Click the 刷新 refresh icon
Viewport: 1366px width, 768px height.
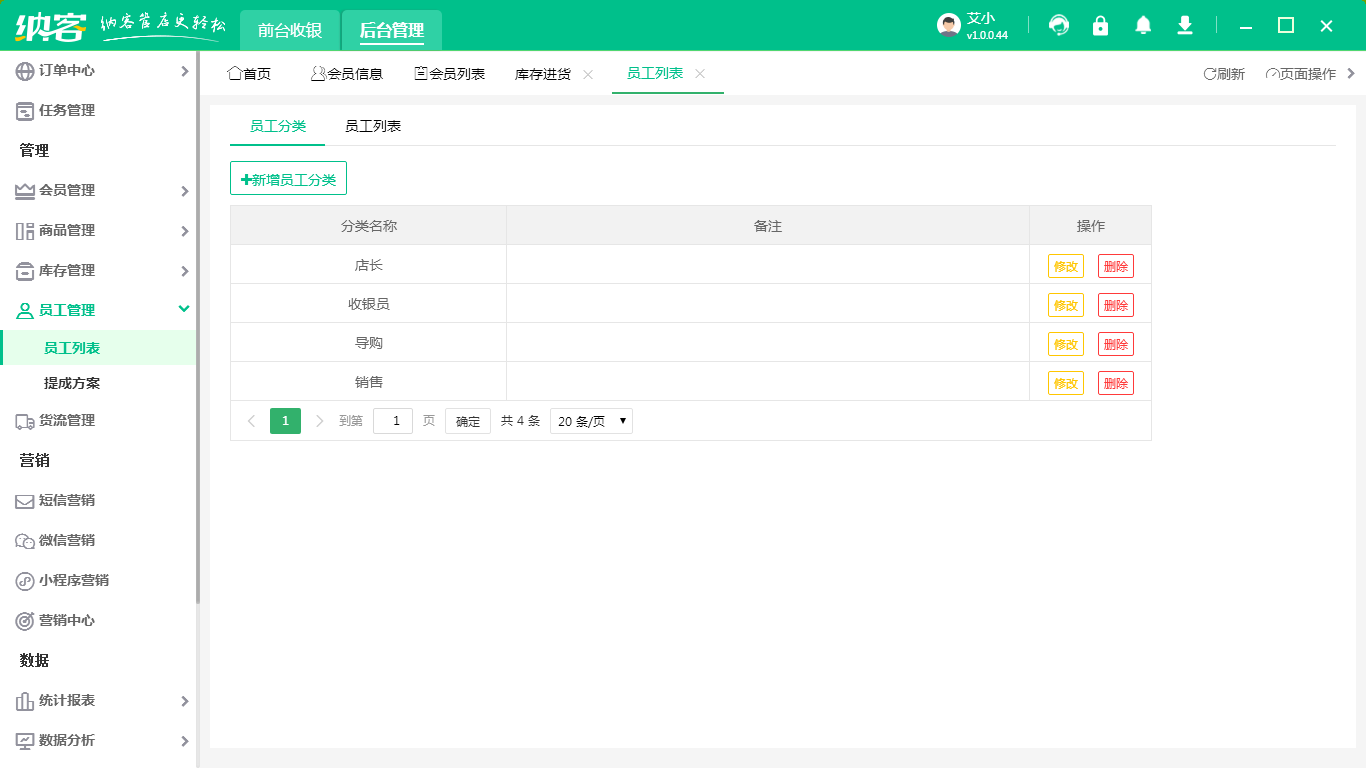(x=1209, y=74)
